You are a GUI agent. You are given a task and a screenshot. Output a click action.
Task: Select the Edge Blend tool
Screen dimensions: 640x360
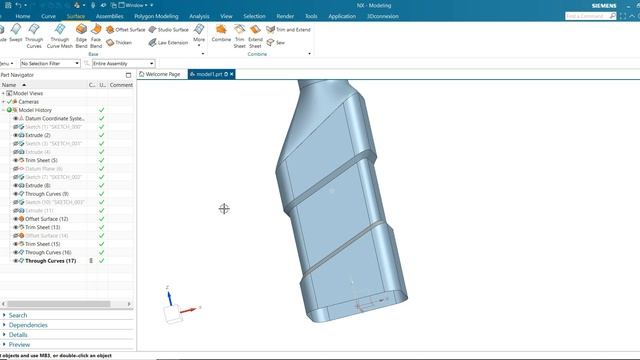pyautogui.click(x=81, y=36)
